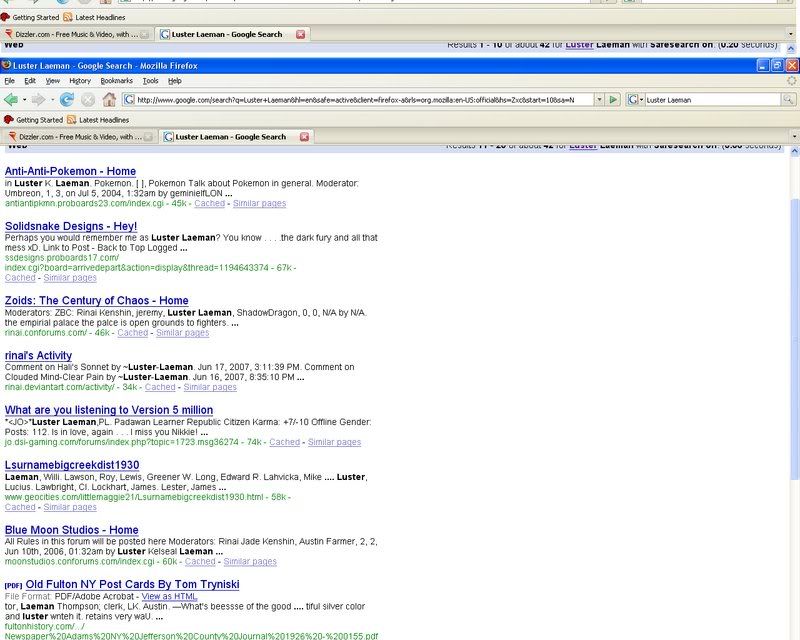Open Old Fulton NY Post Cards PDF result
Viewport: 800px width, 640px height.
pyautogui.click(x=132, y=584)
